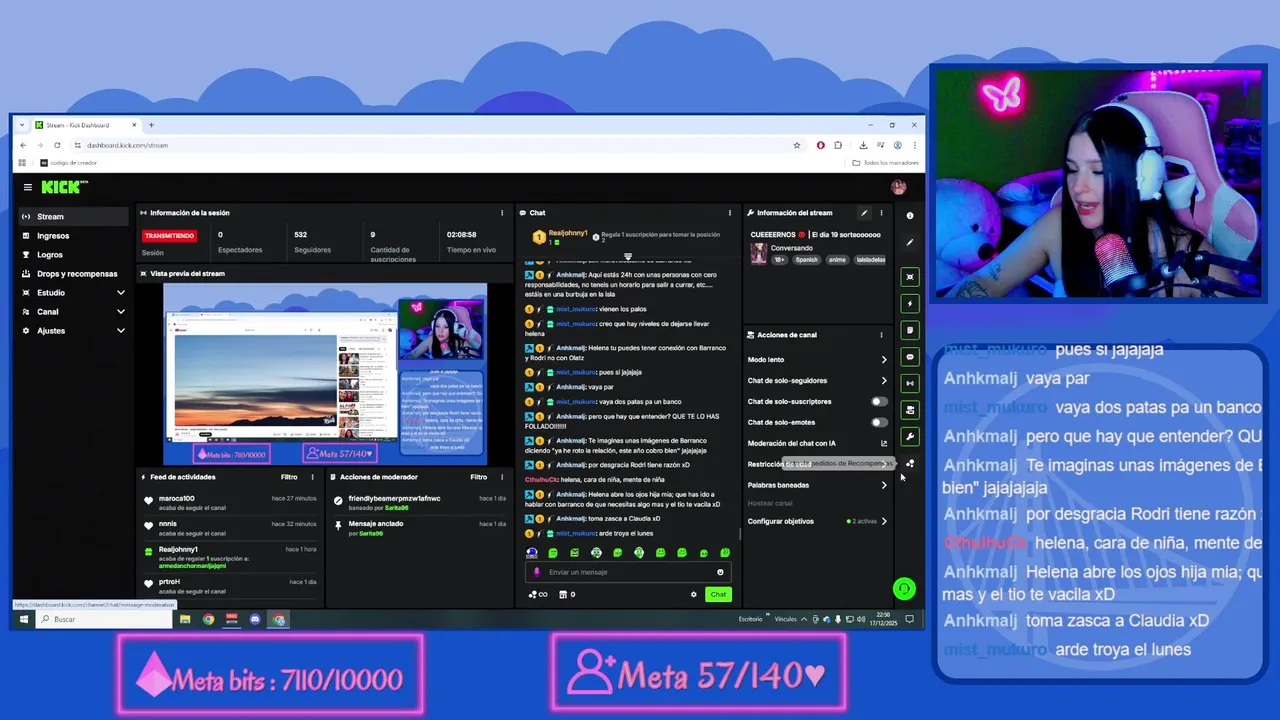The height and width of the screenshot is (720, 1280).
Task: Open Palabras baneadas list
Action: (x=817, y=485)
